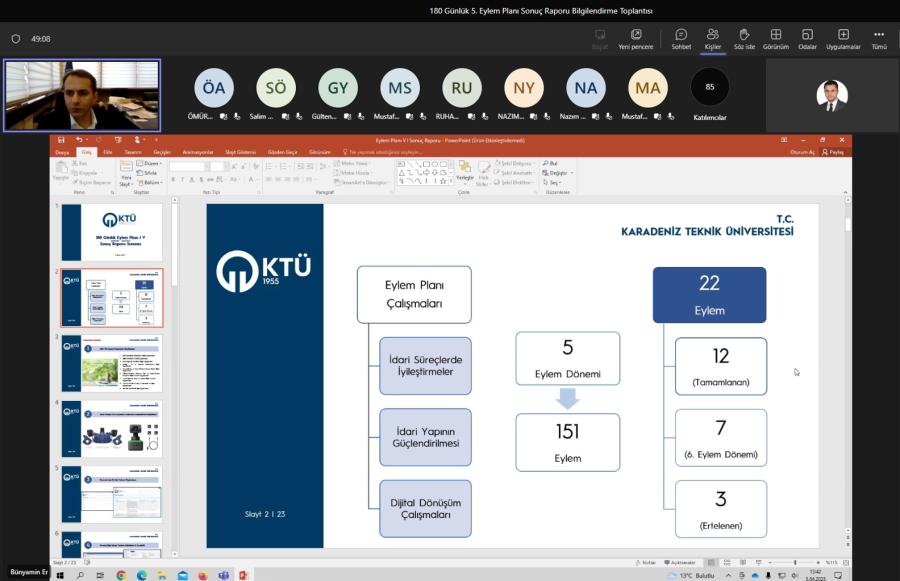Screen dimensions: 900x581
Task: Select MS participant avatar
Action: (x=400, y=88)
